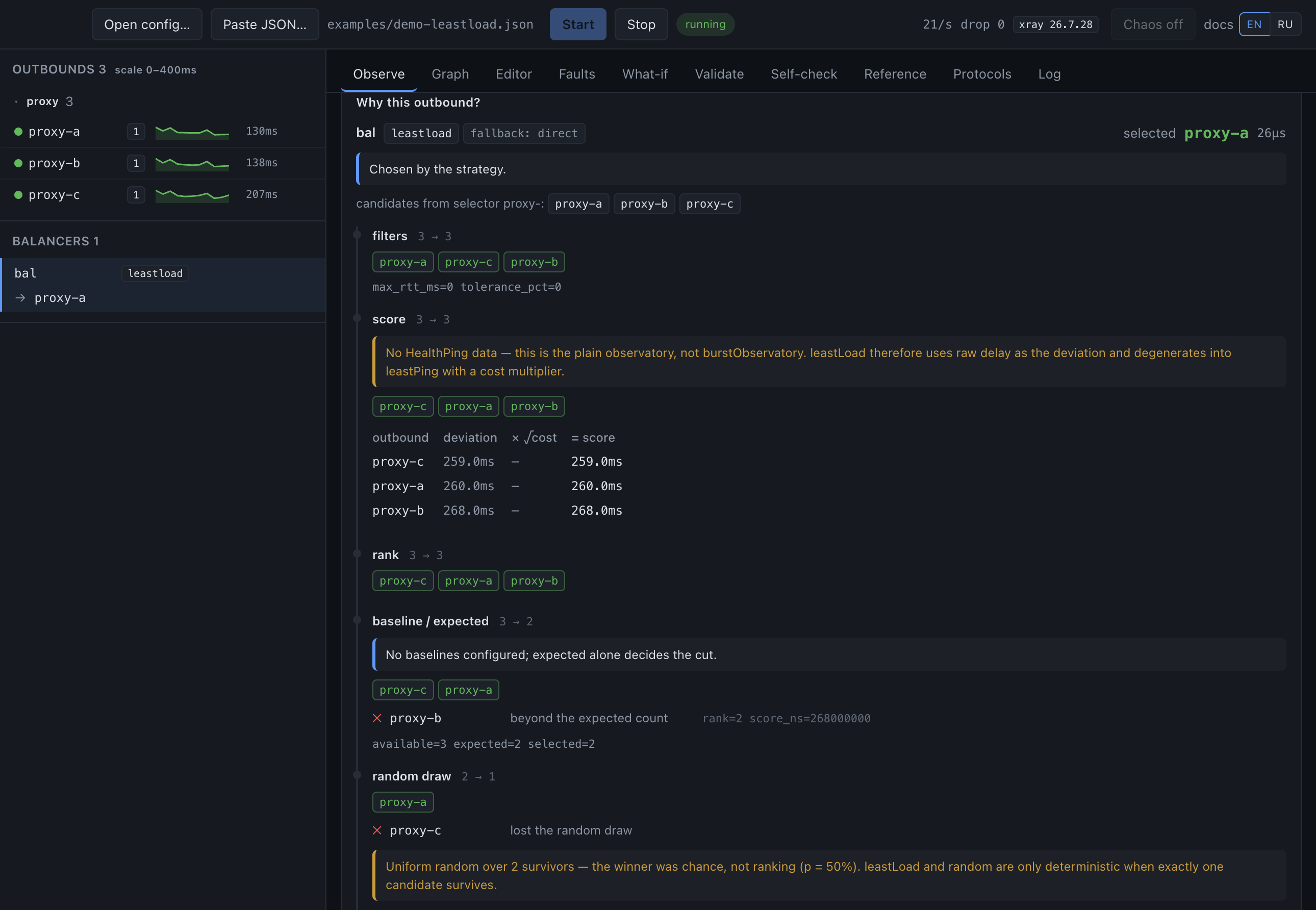Image resolution: width=1316 pixels, height=910 pixels.
Task: Collapse the proxy outbound group
Action: click(x=16, y=102)
